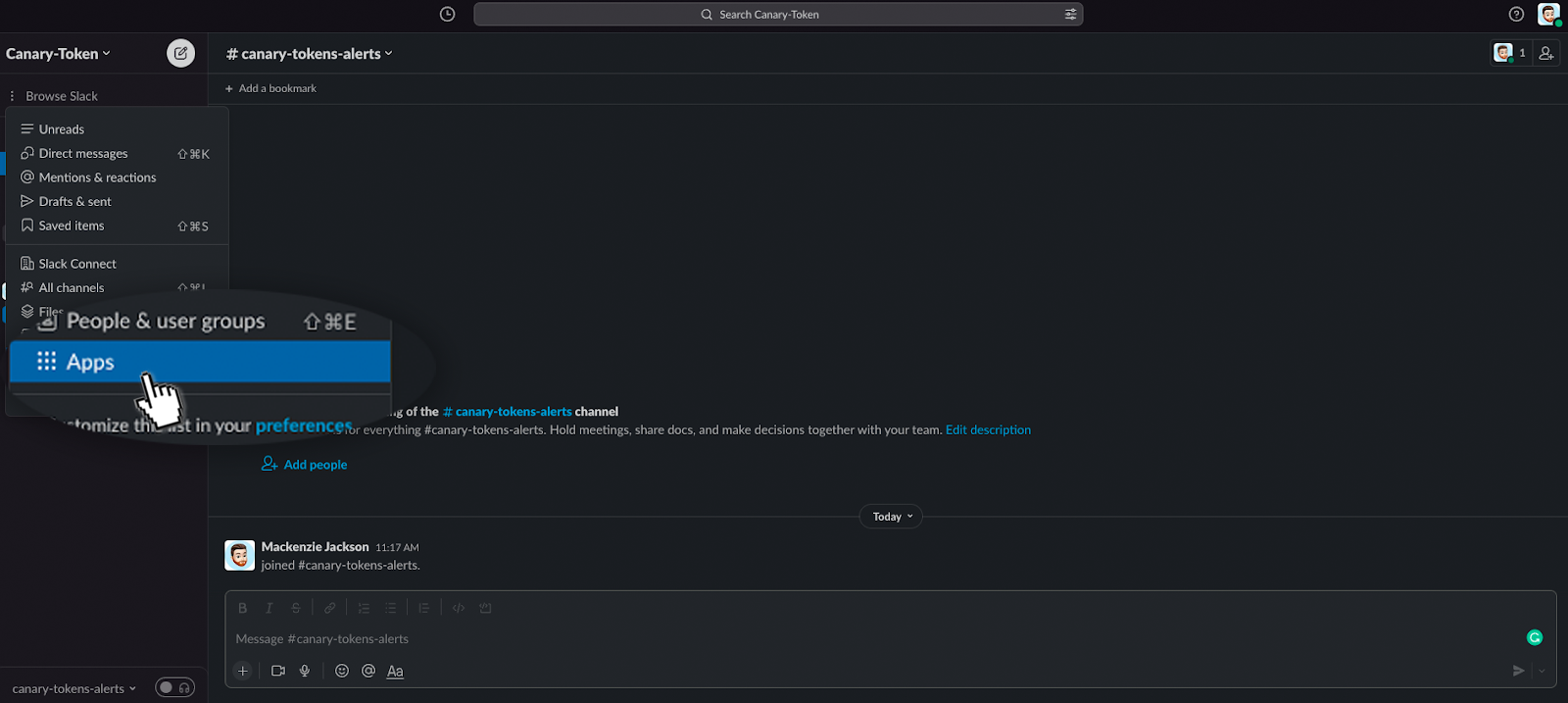Add people icon in channel header
Image resolution: width=1568 pixels, height=703 pixels.
click(1546, 53)
